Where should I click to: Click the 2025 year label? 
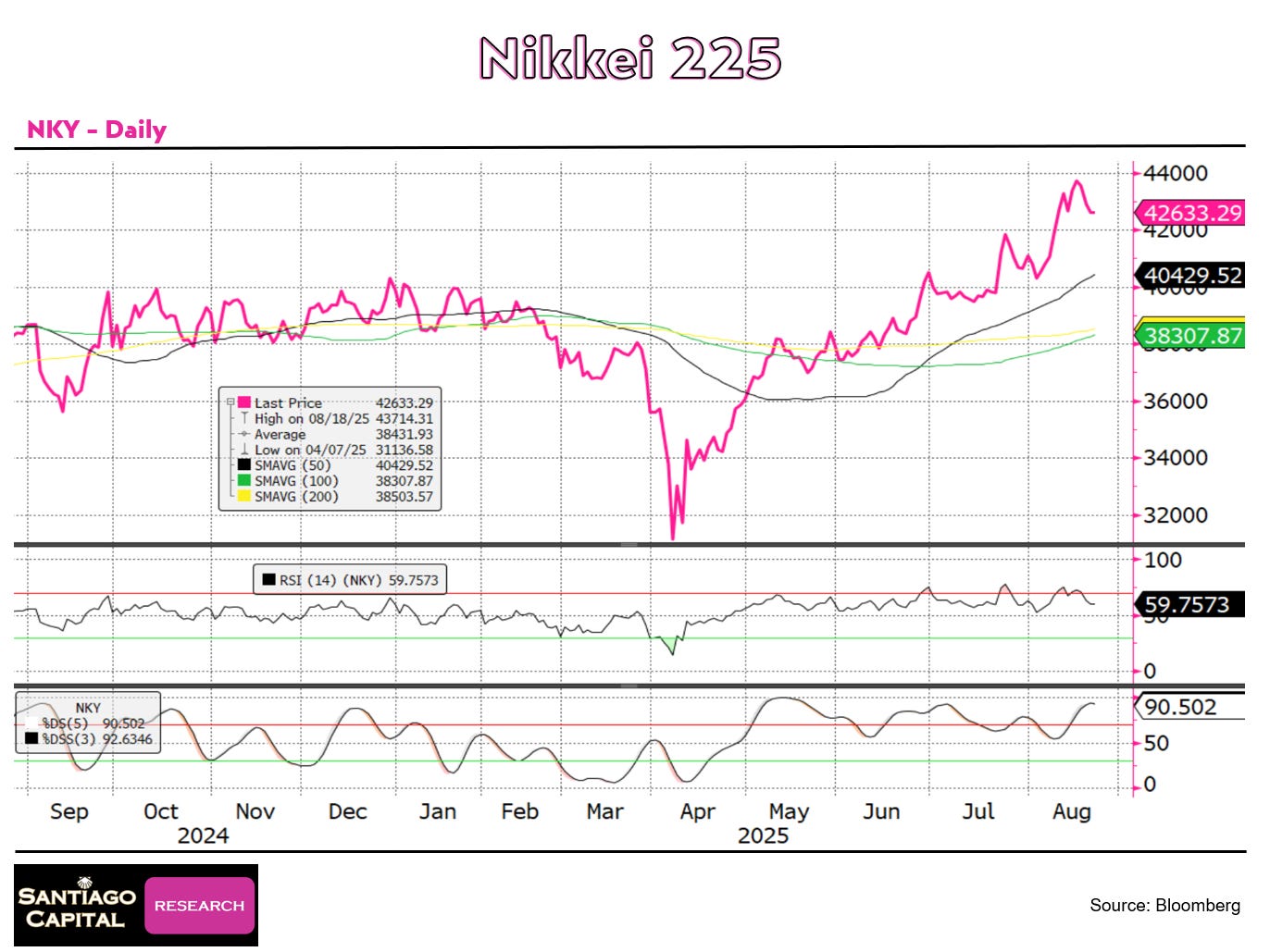(x=764, y=836)
